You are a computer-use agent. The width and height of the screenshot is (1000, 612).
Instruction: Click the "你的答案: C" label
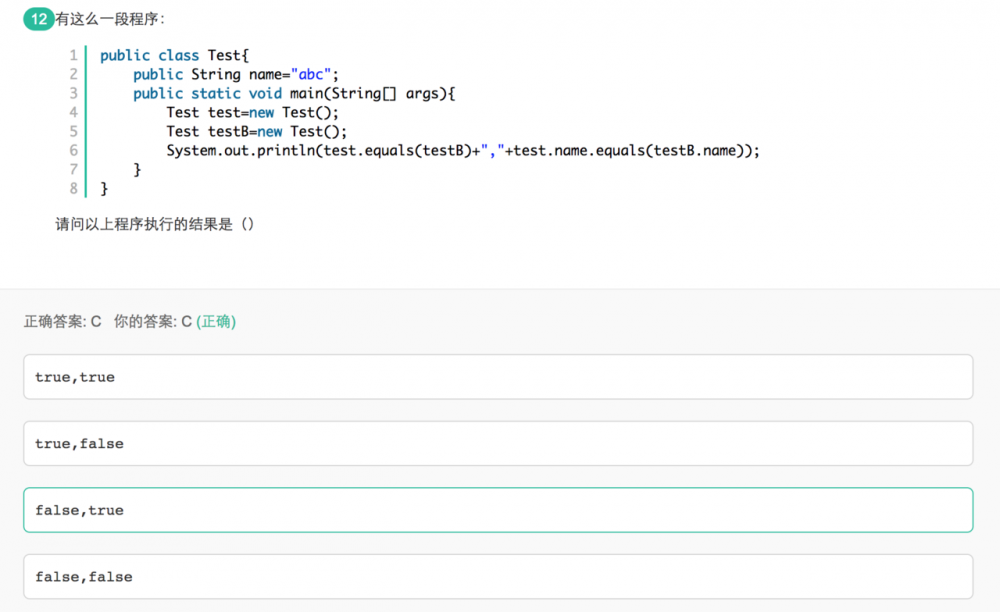(x=153, y=321)
